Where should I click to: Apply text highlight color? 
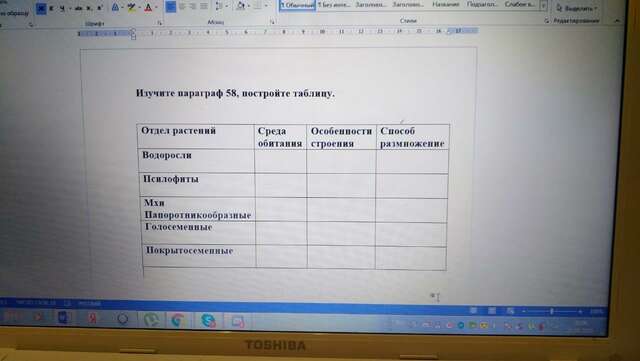(131, 7)
